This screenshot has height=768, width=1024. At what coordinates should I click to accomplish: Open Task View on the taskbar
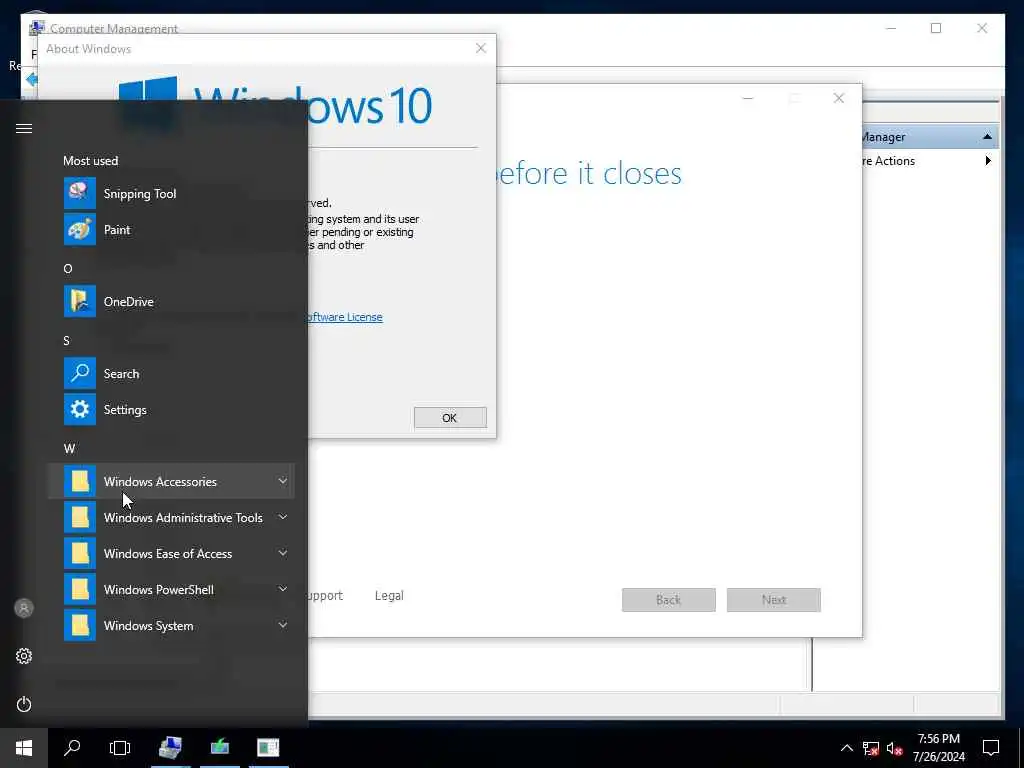(120, 748)
